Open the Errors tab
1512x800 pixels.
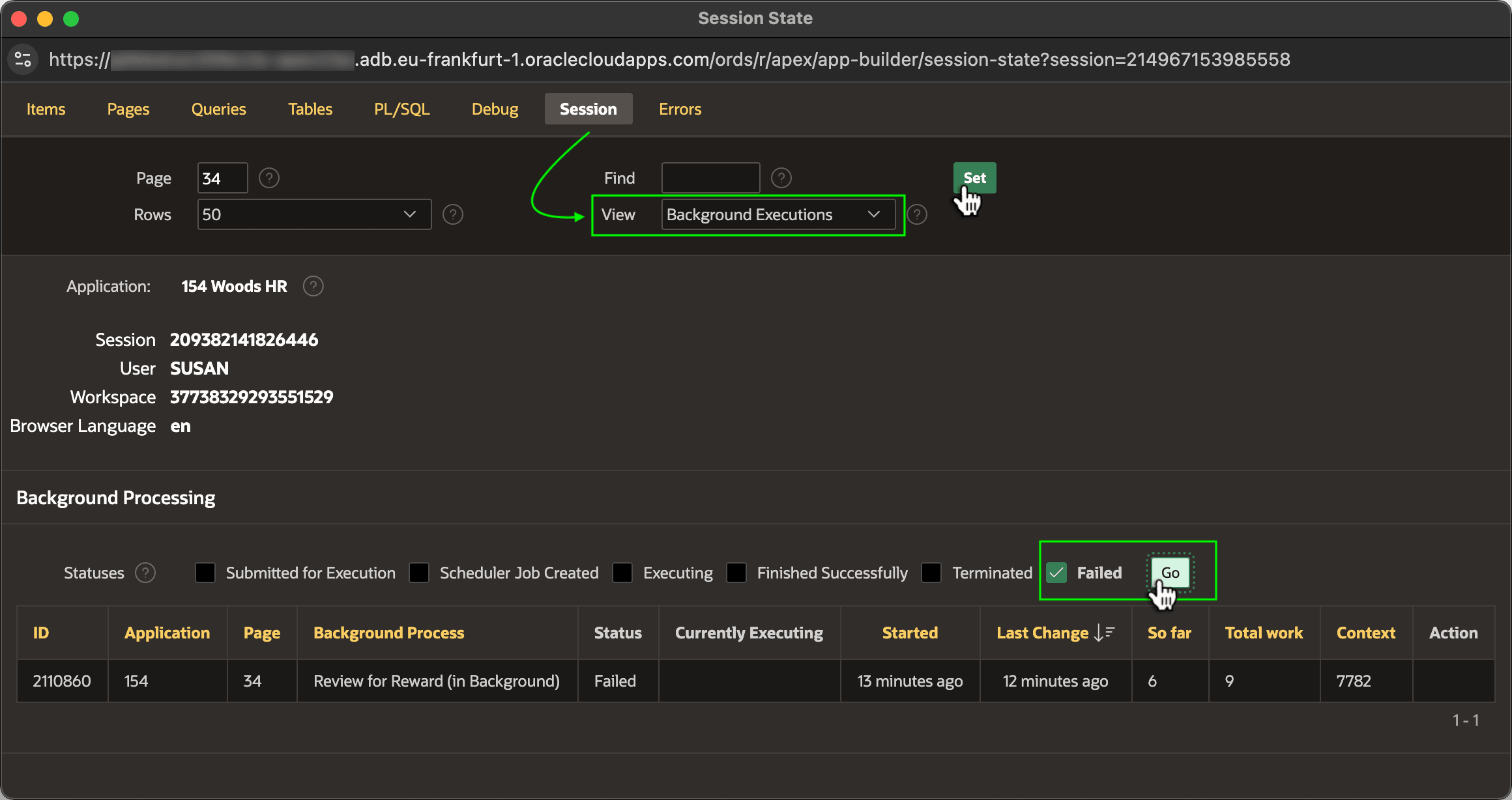[680, 109]
